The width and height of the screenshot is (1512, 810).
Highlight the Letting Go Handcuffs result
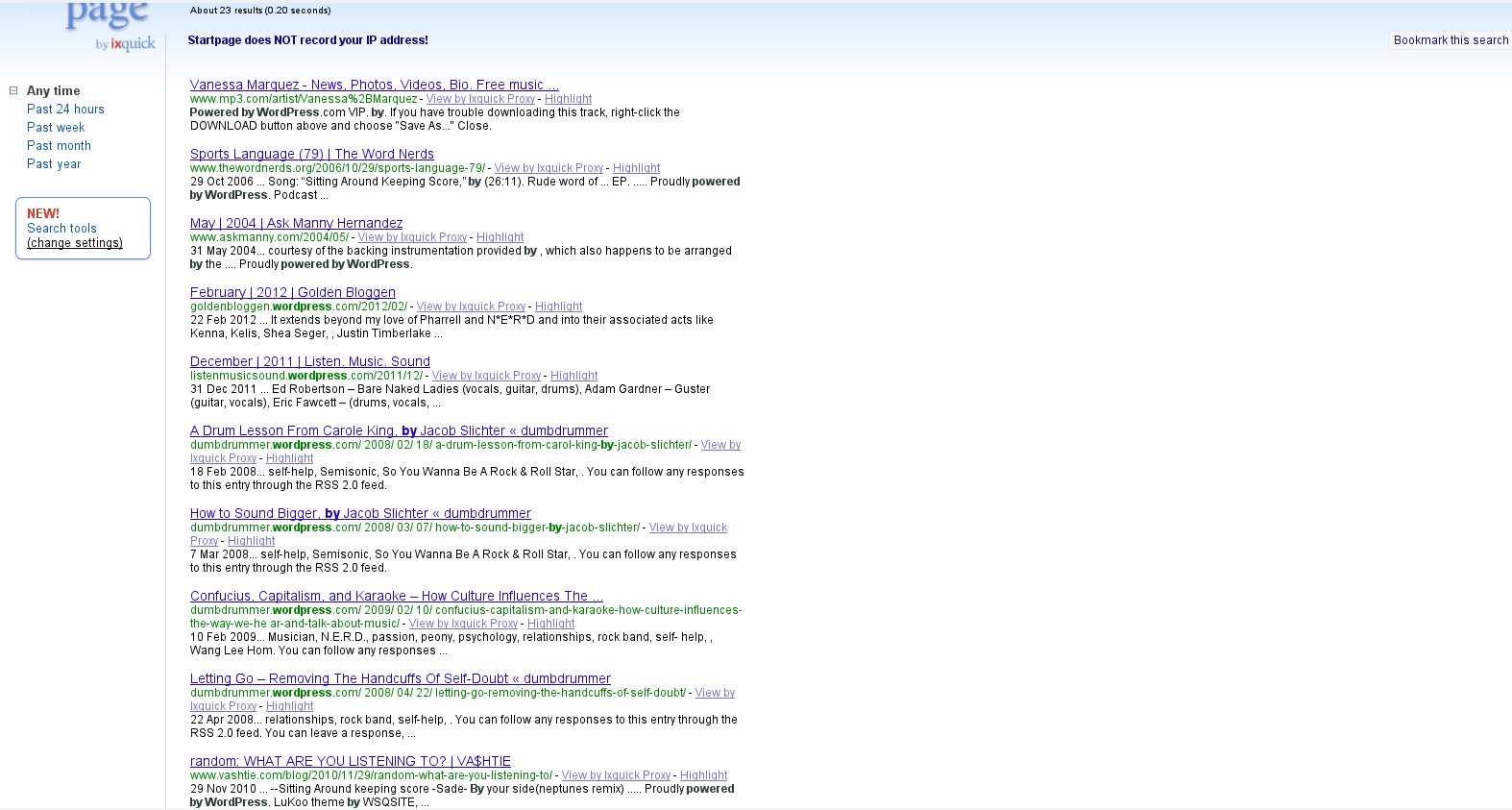click(290, 706)
